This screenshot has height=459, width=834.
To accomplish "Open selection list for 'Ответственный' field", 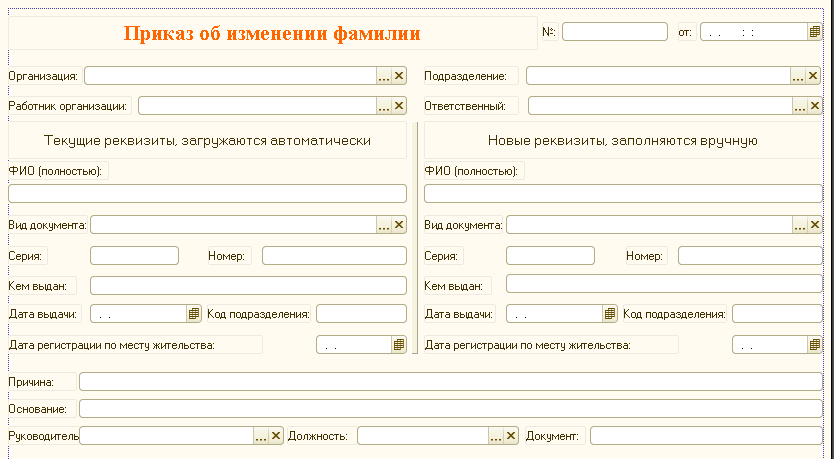I will coord(800,106).
